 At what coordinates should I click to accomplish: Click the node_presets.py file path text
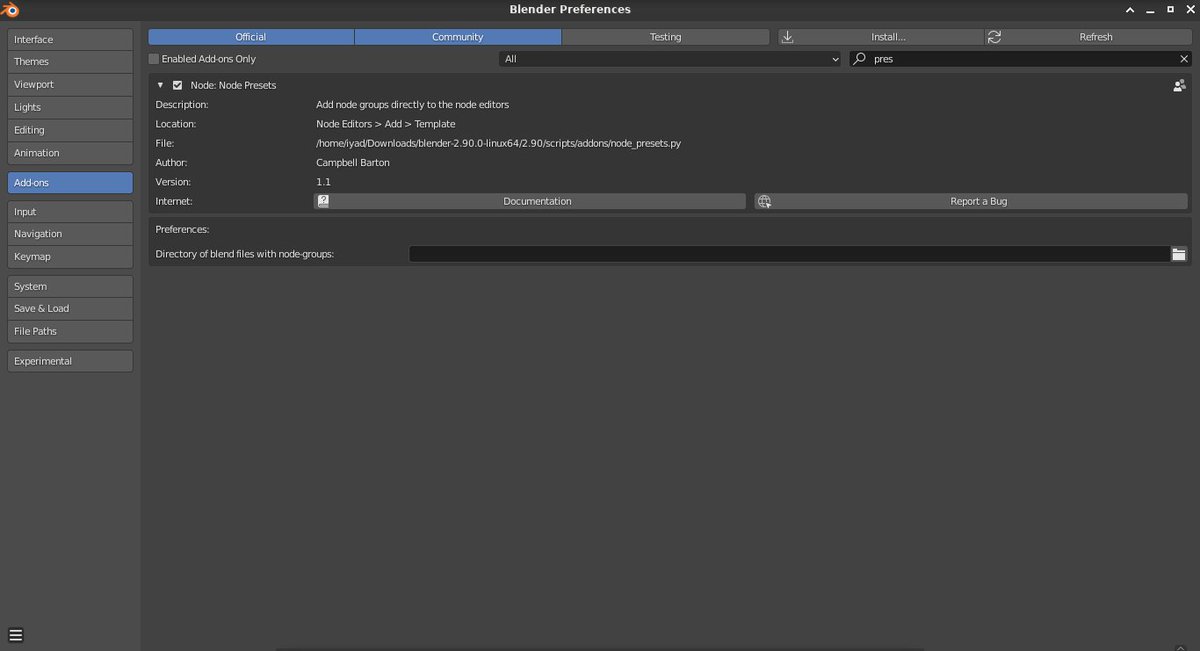(499, 143)
